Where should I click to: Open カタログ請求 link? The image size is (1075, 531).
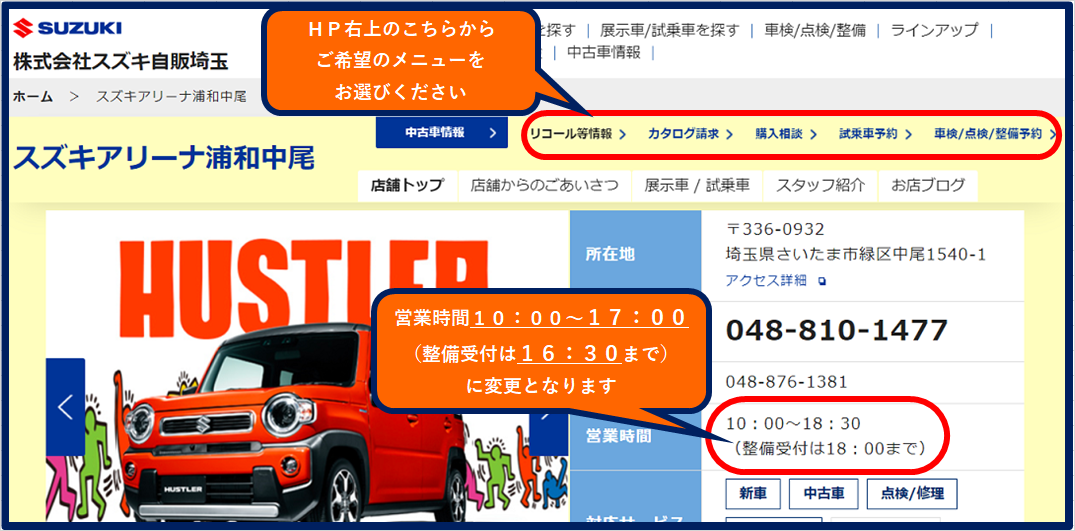(x=690, y=134)
